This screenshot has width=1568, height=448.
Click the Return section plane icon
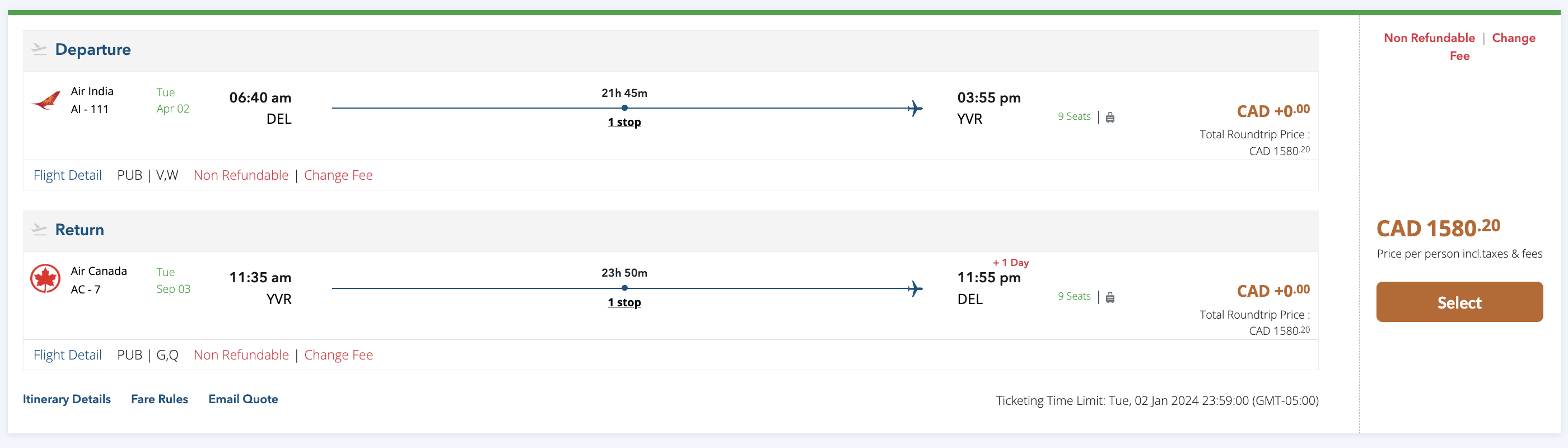pos(39,230)
